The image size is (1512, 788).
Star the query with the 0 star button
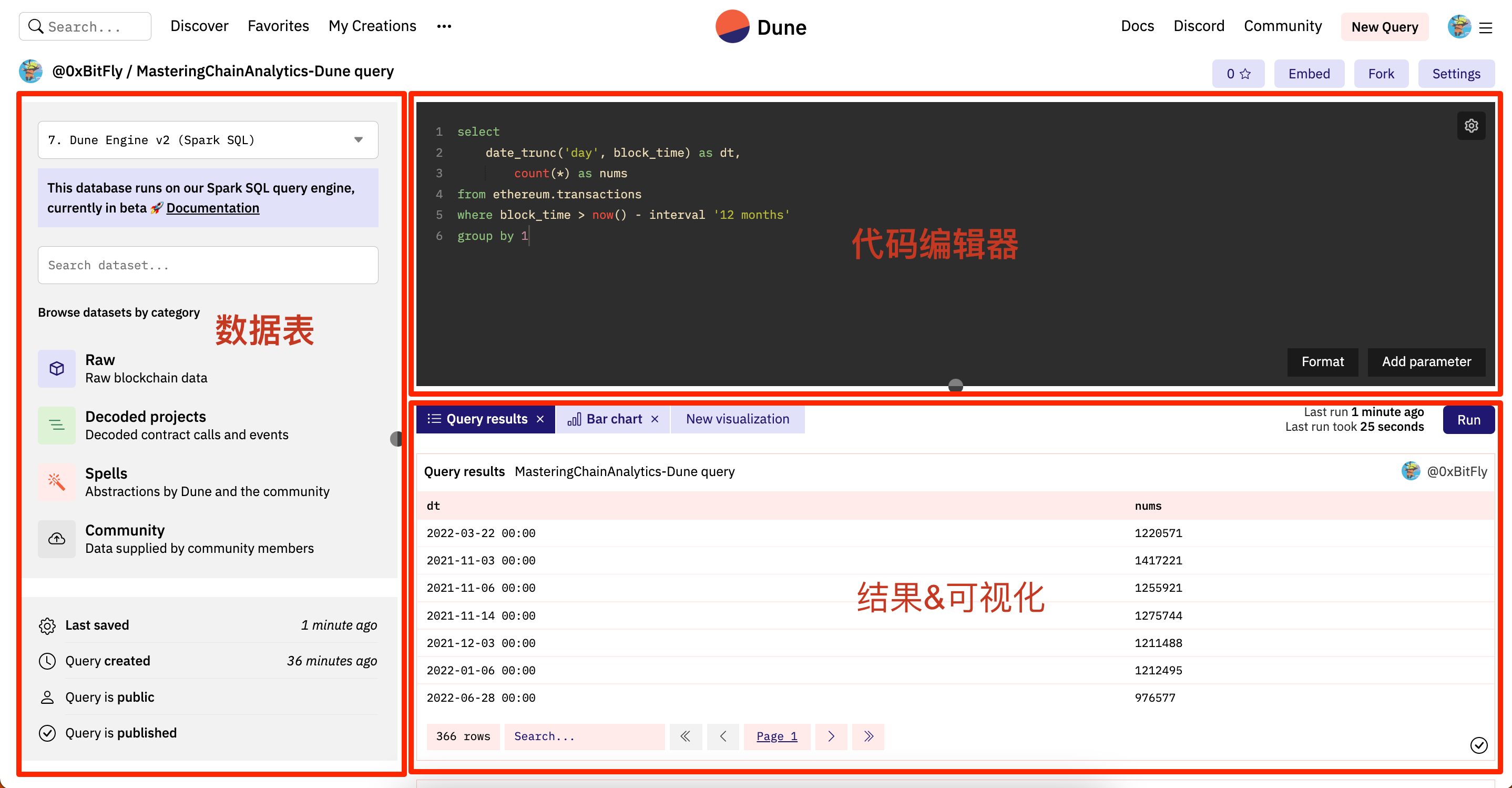[1238, 74]
